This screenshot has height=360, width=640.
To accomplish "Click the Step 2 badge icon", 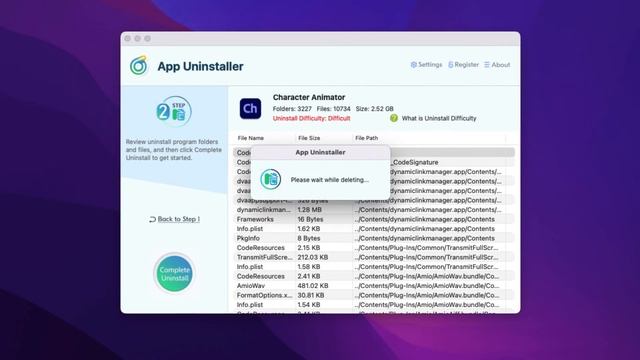I will click(174, 111).
